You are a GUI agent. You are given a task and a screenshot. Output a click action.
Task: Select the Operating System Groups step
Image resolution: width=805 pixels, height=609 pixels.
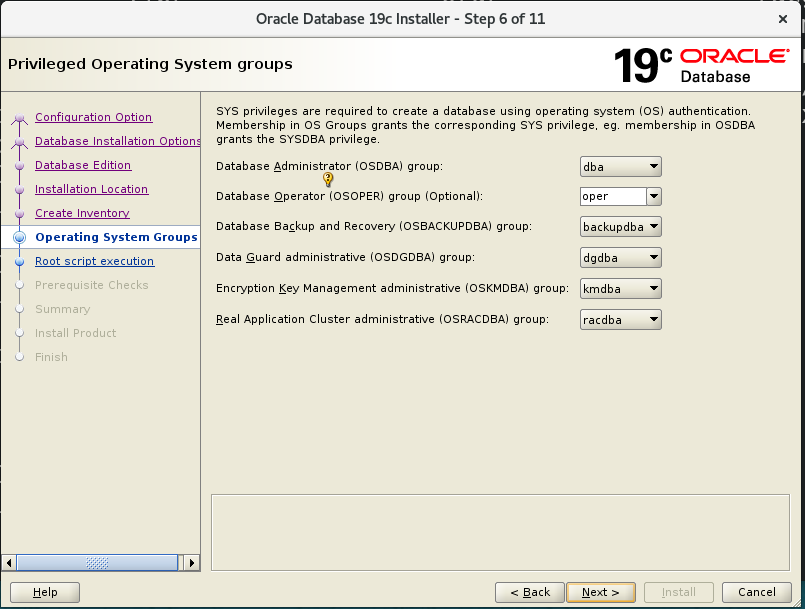pos(116,237)
